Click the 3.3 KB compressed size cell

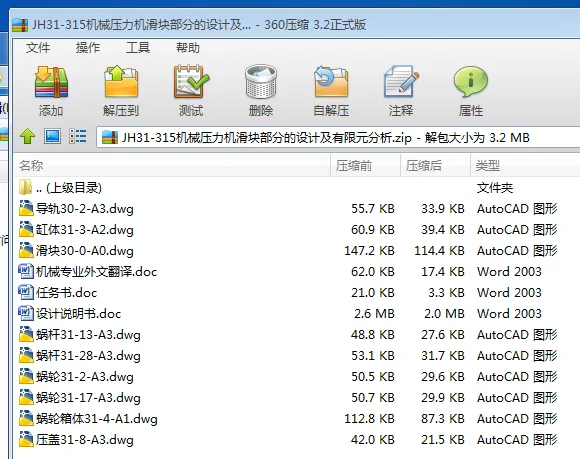pyautogui.click(x=446, y=293)
